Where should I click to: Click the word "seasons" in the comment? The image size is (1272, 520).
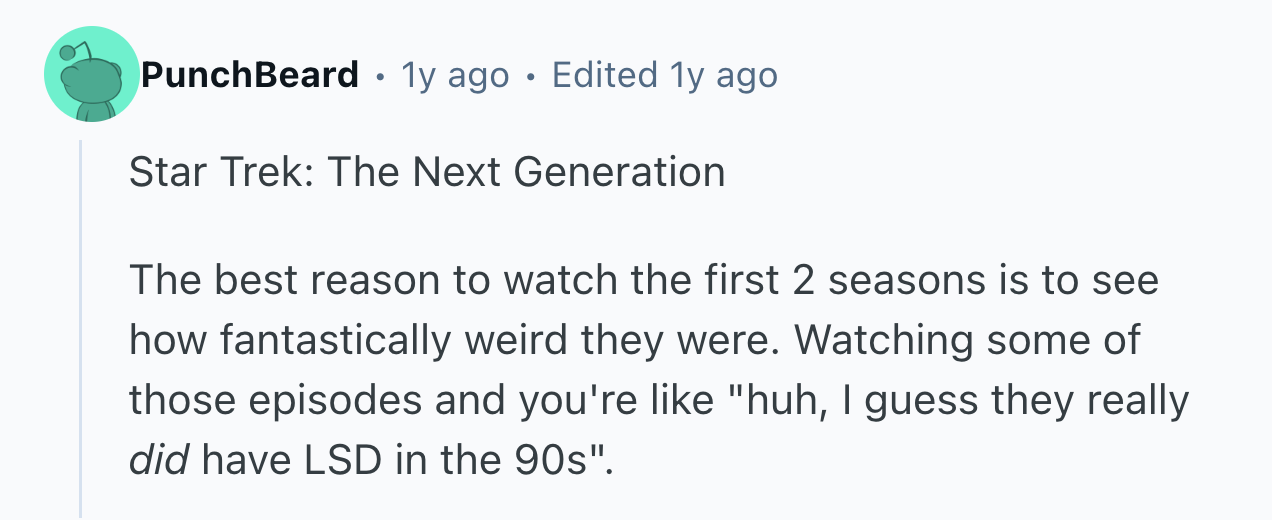coord(892,281)
